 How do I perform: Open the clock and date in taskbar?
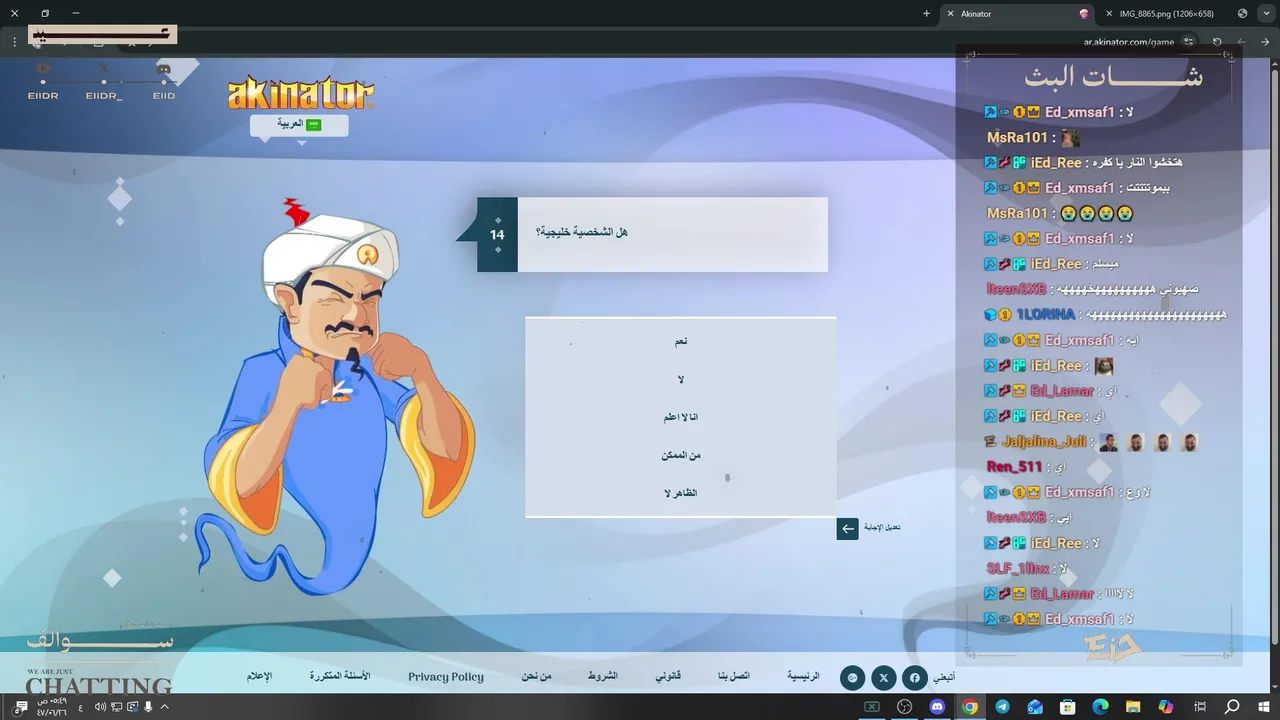51,707
